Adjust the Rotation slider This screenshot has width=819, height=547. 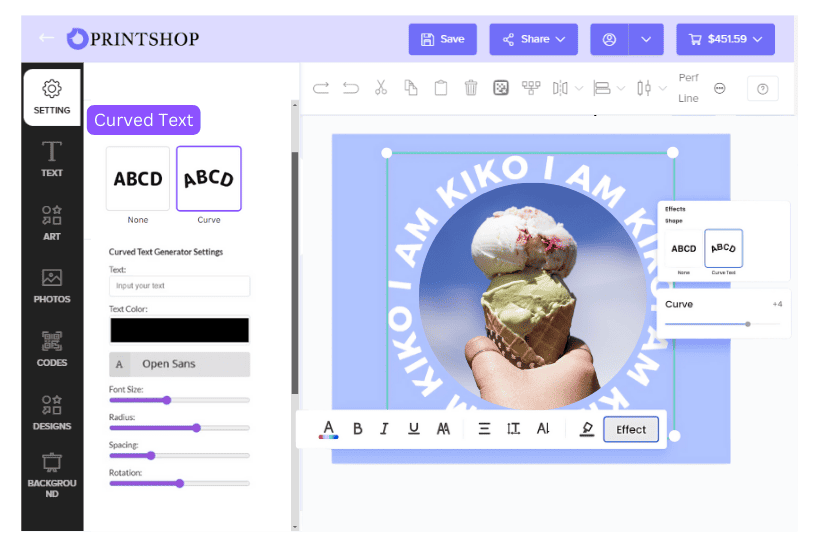[x=180, y=483]
